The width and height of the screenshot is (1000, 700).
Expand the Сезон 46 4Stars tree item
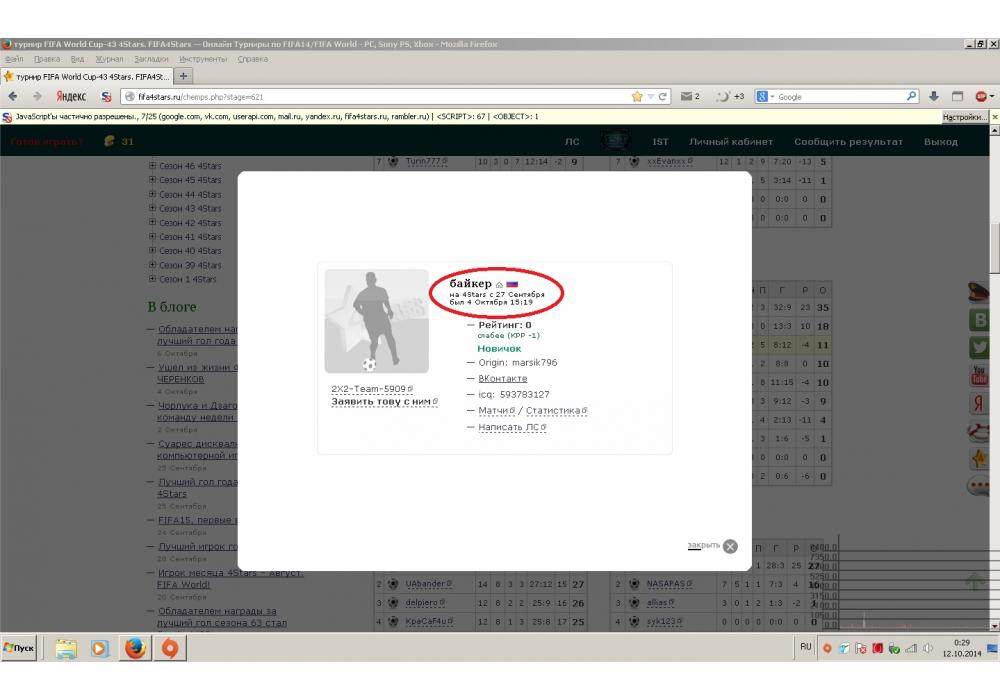pos(153,166)
